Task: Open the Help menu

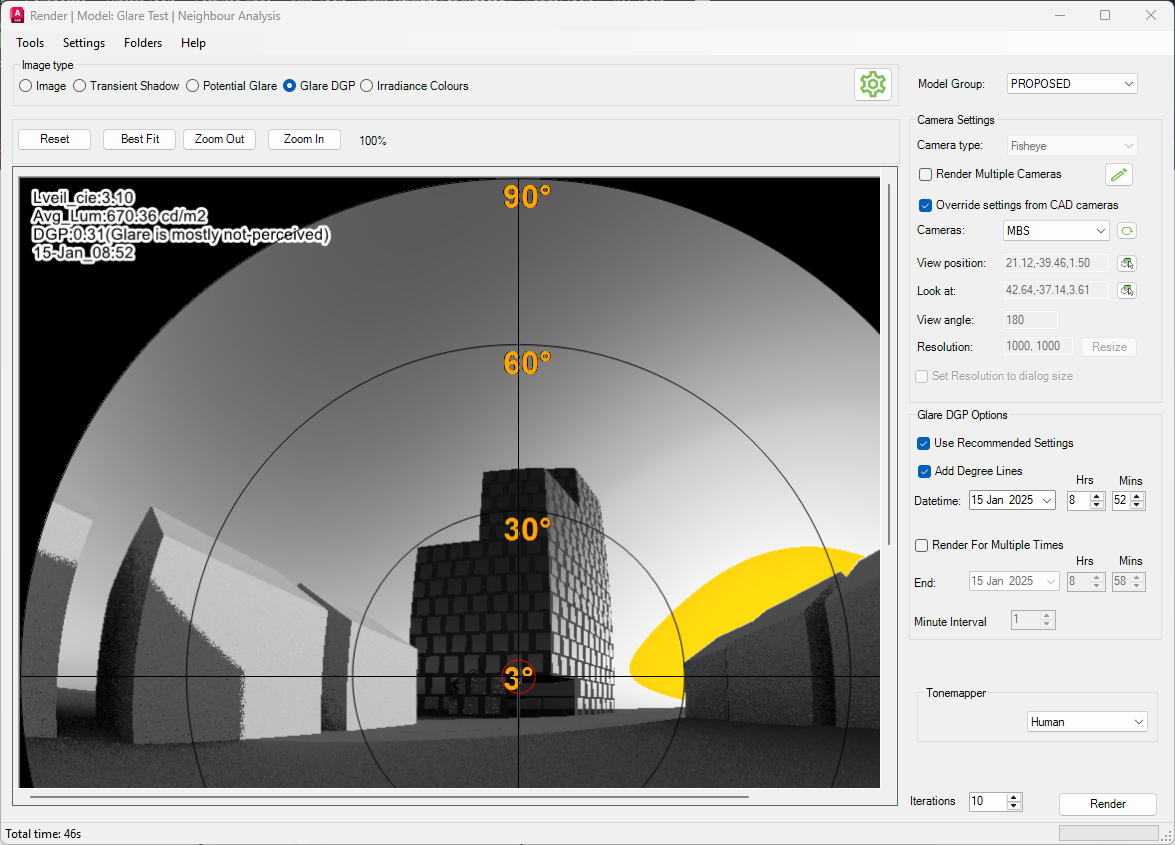Action: (193, 43)
